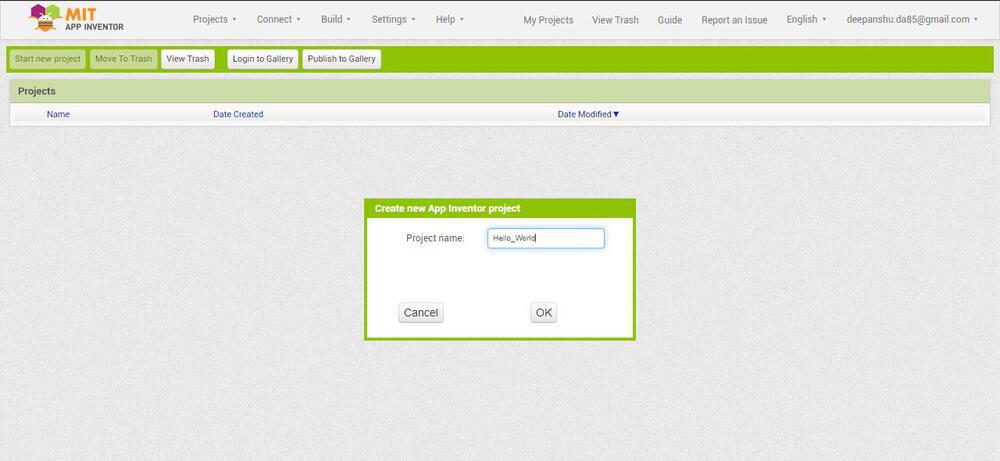The image size is (1000, 461).
Task: Open the Help dropdown menu
Action: pos(450,20)
